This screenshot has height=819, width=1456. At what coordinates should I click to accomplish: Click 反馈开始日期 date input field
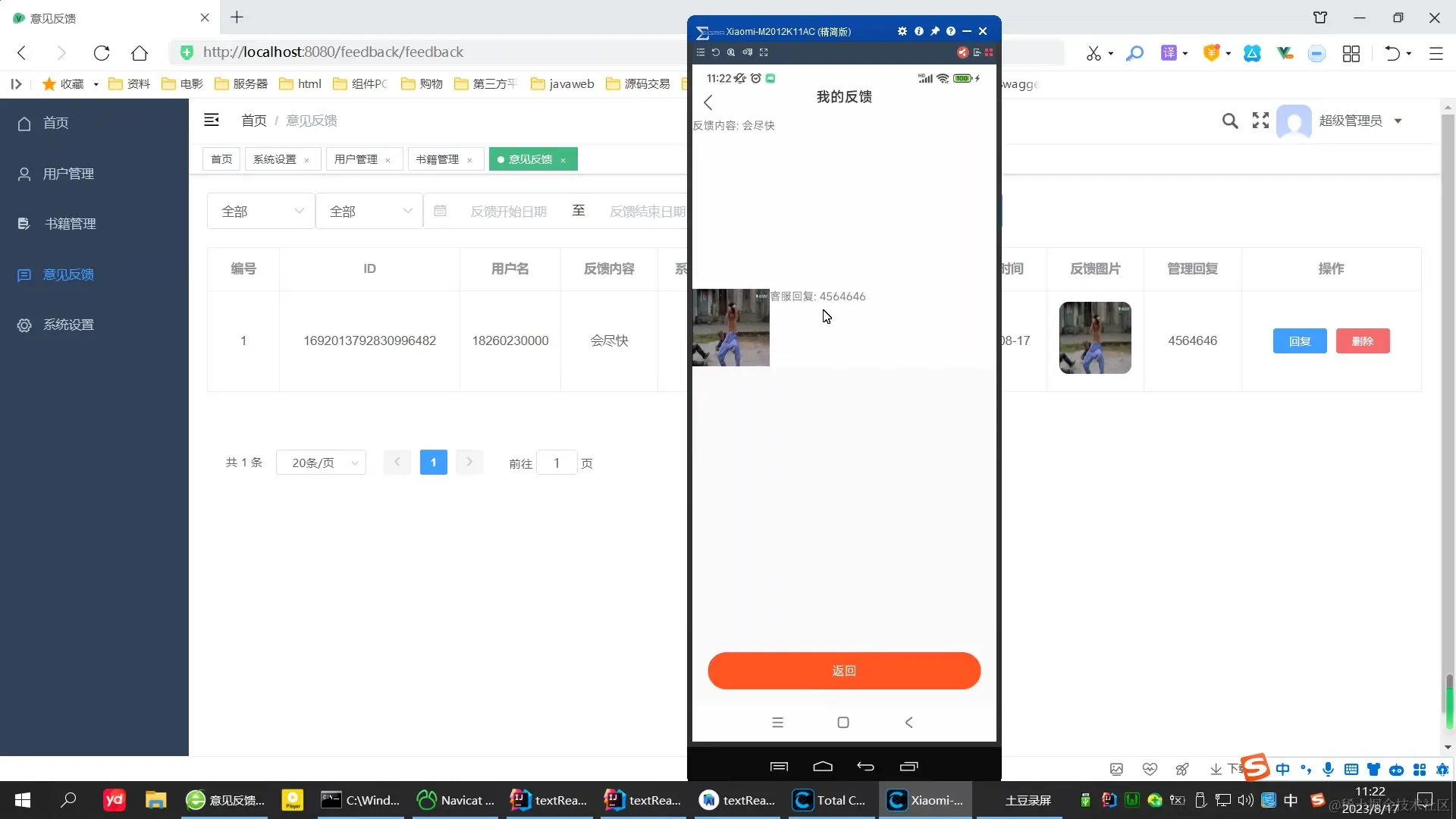tap(508, 211)
